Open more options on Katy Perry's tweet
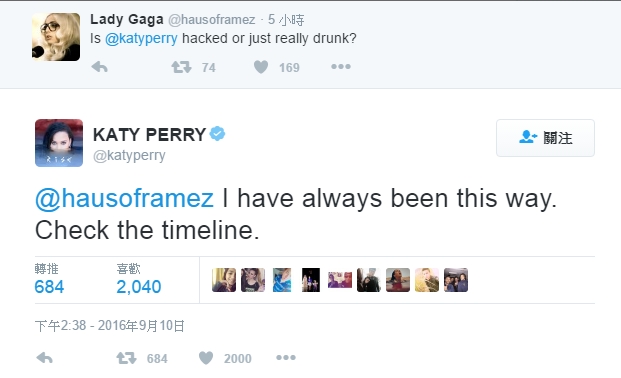This screenshot has height=378, width=621. coord(286,358)
